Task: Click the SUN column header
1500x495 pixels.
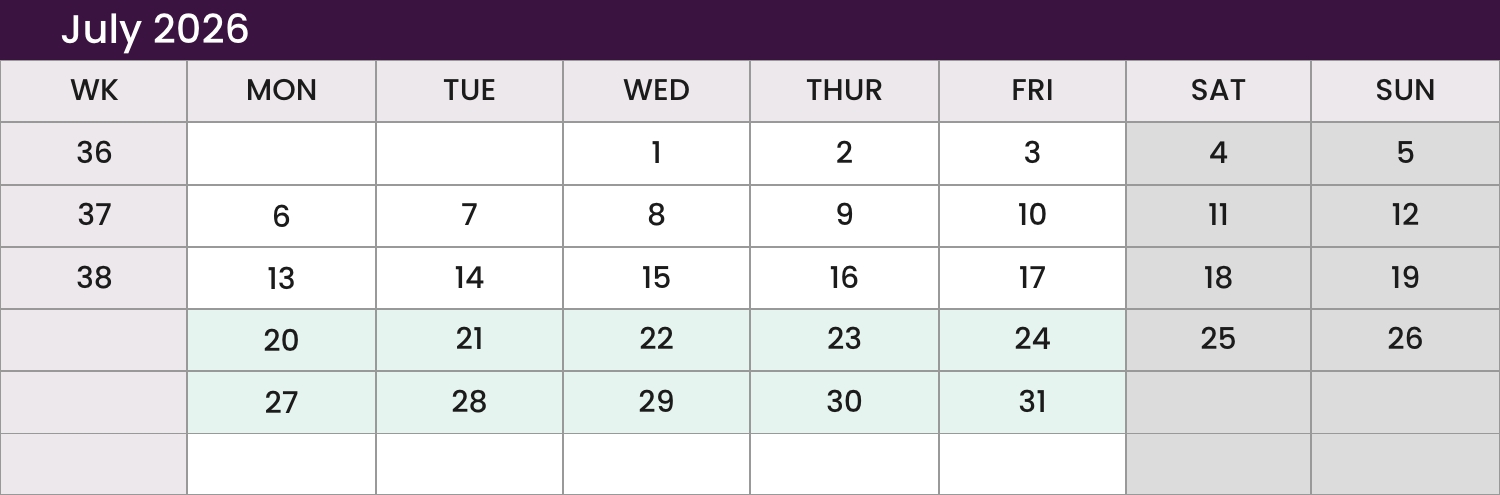Action: (x=1405, y=91)
